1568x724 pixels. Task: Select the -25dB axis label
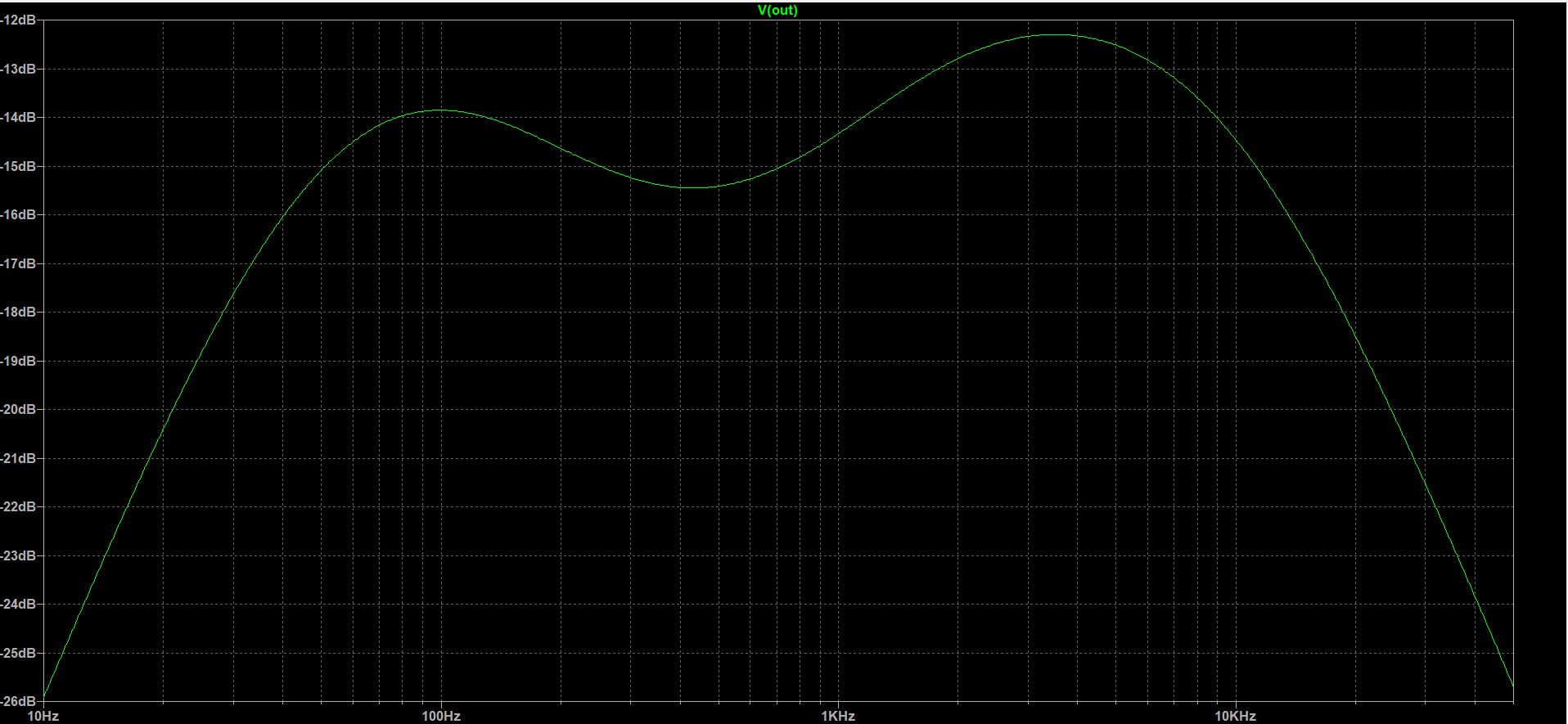18,653
